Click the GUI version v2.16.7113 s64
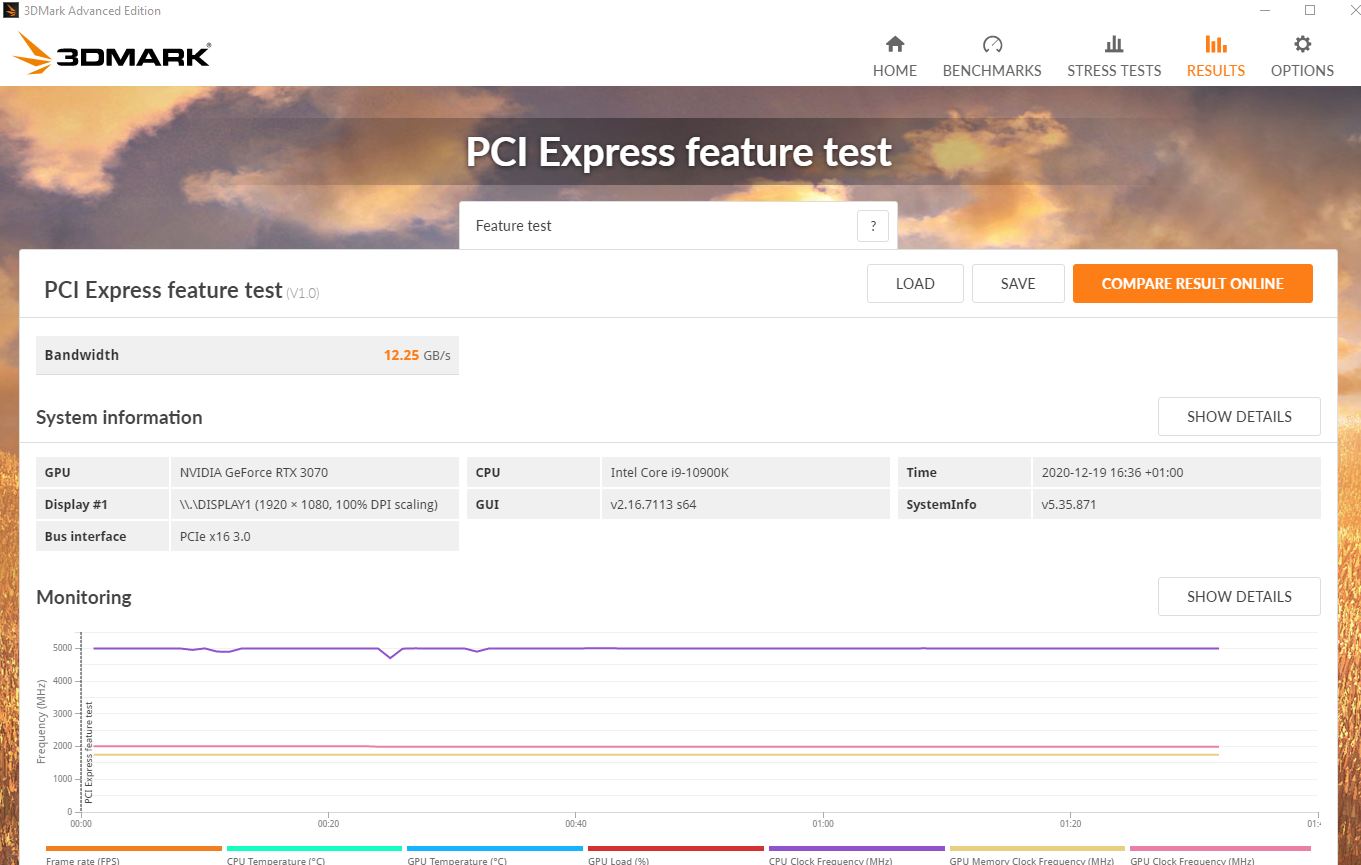 pyautogui.click(x=653, y=505)
